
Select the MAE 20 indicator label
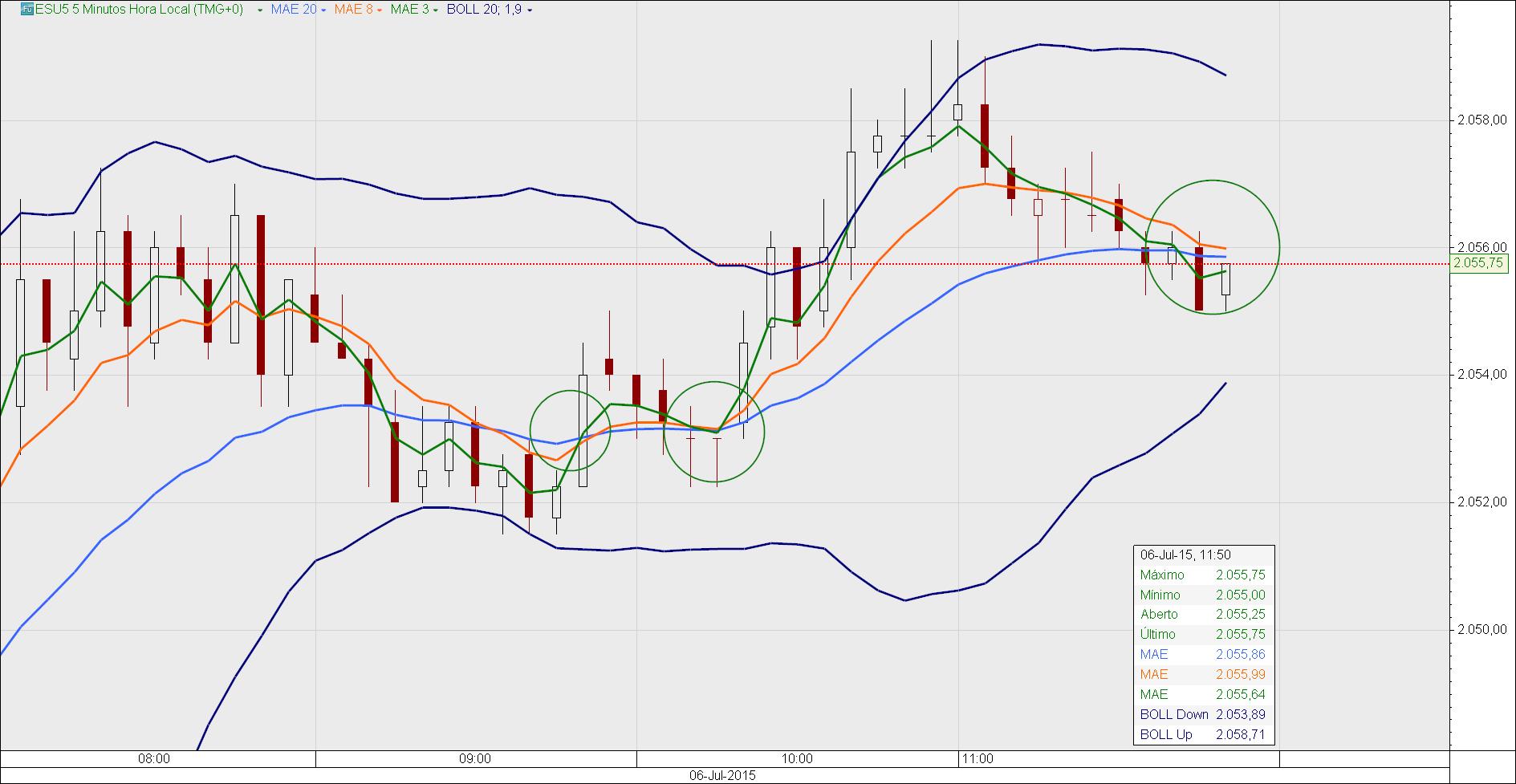tap(293, 10)
